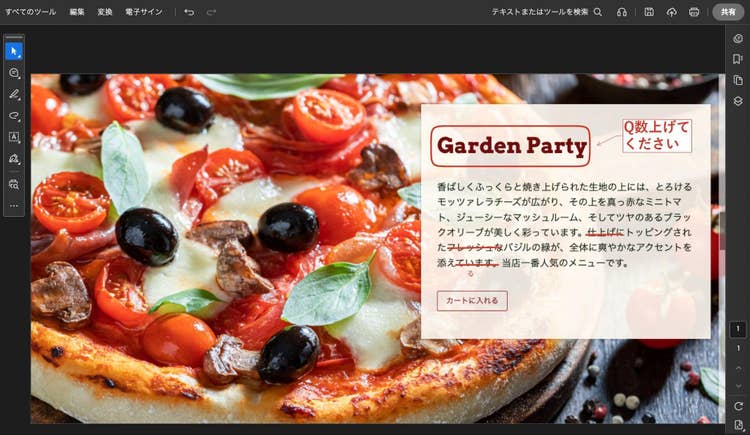Click strikethrough markup on 仕上げに
750x435 pixels.
605,233
